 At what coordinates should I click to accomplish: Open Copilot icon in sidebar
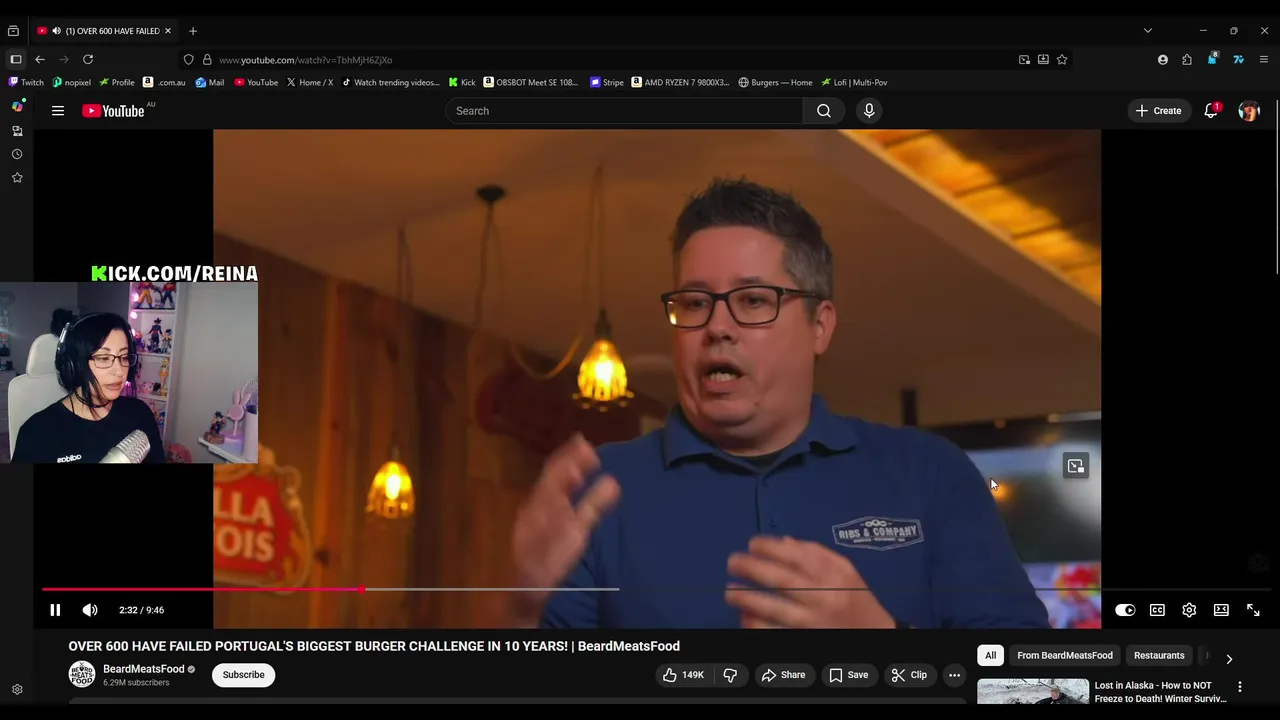click(17, 106)
